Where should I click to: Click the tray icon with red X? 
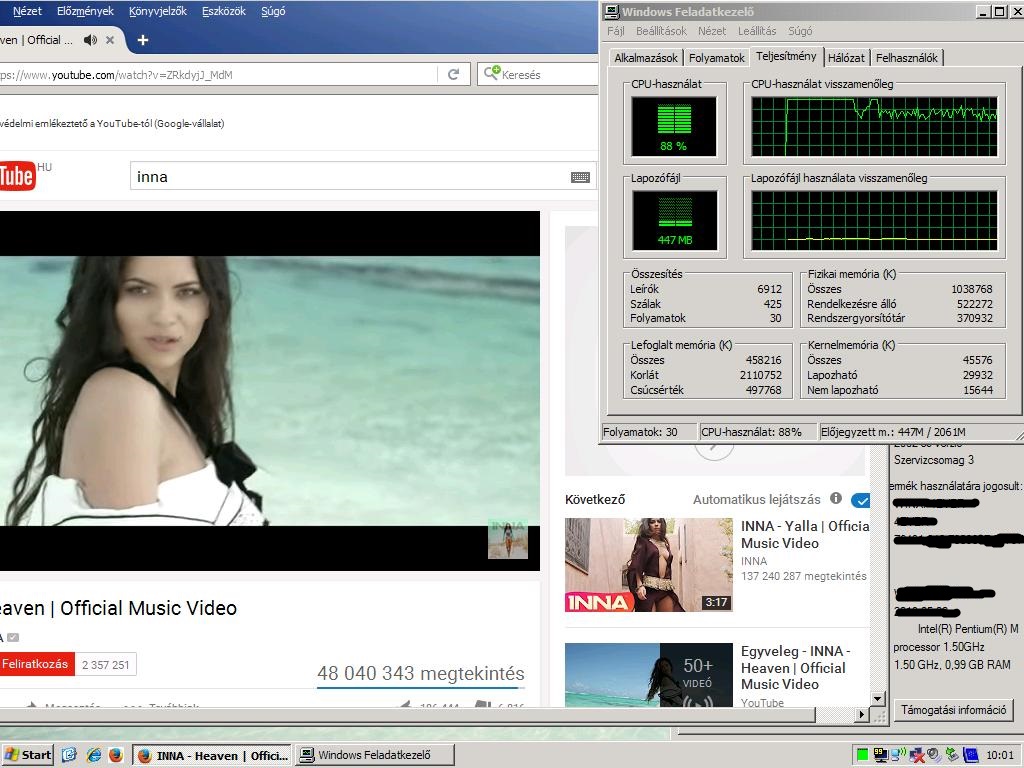point(917,756)
